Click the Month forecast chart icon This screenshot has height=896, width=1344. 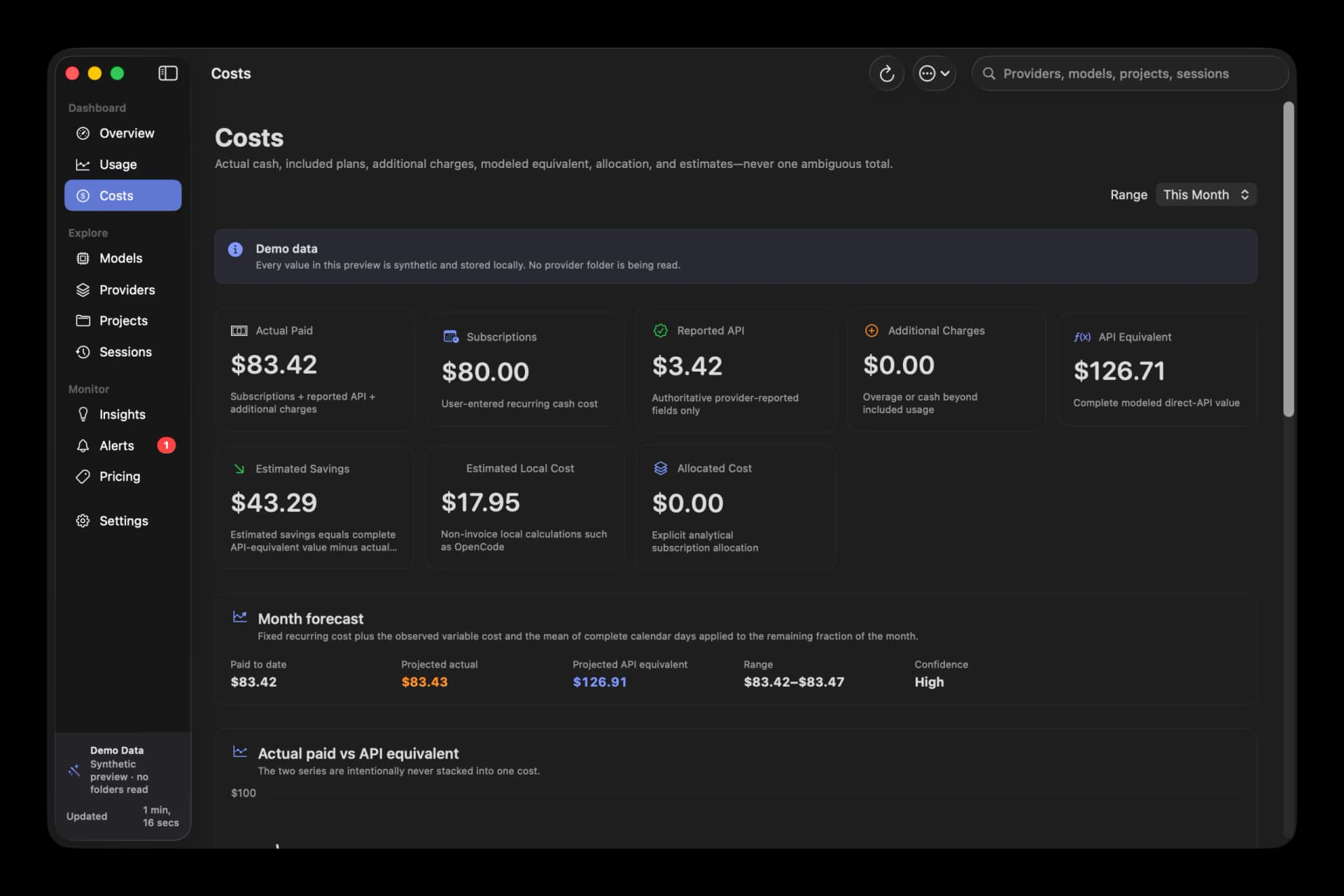[x=239, y=617]
